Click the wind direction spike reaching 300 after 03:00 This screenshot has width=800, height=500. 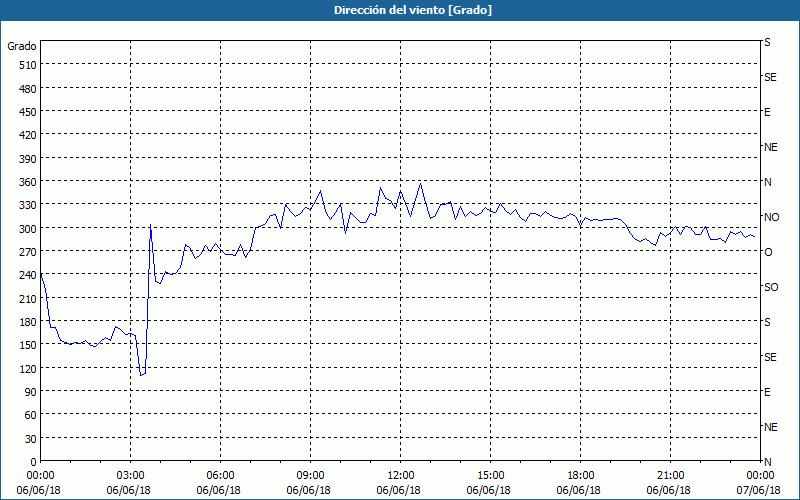(151, 225)
